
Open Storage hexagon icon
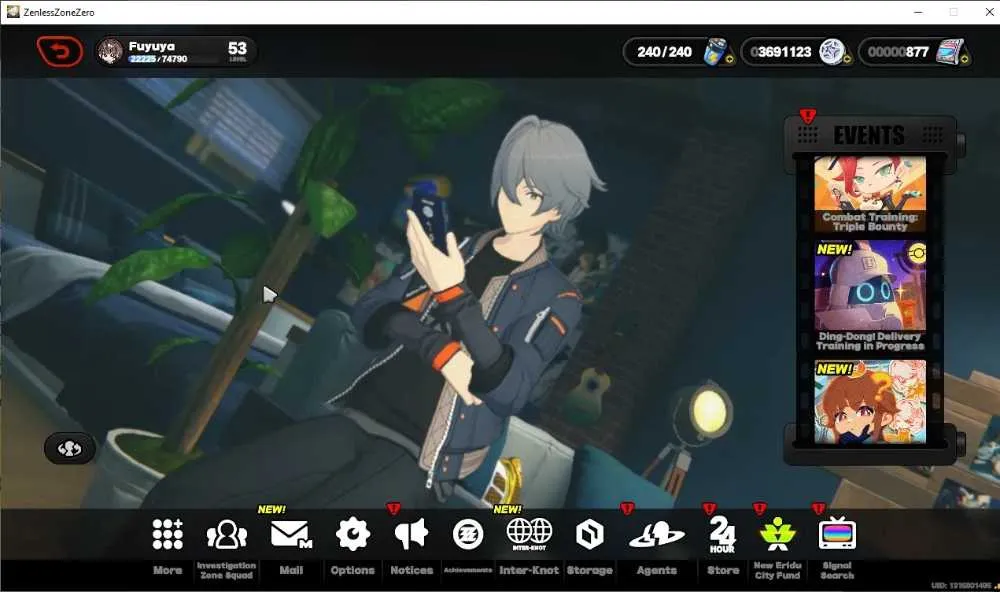point(589,534)
